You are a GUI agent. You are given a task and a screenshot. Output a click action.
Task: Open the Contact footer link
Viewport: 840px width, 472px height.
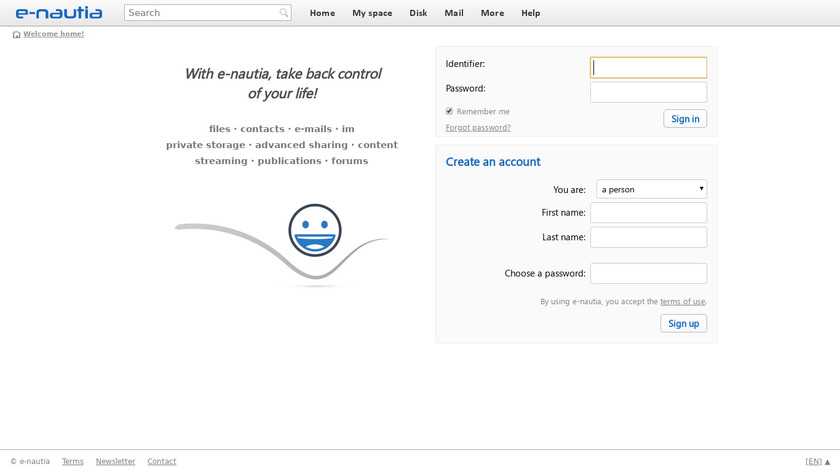tap(161, 461)
